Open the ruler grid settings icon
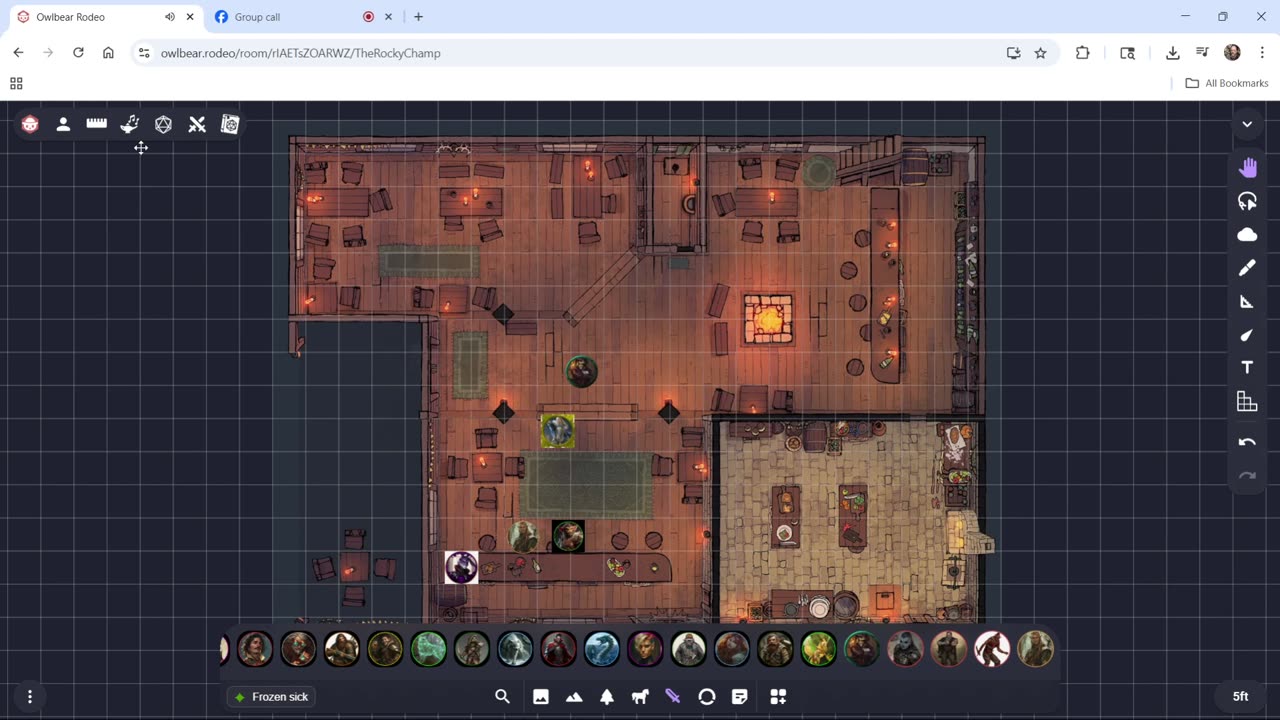Image resolution: width=1280 pixels, height=720 pixels. 96,124
